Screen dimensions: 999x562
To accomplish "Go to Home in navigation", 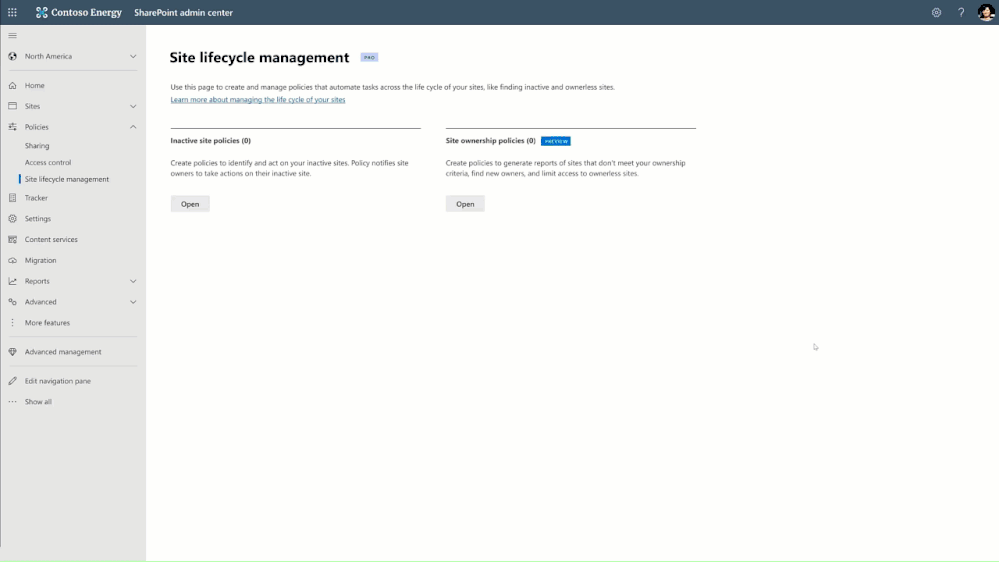I will [34, 85].
